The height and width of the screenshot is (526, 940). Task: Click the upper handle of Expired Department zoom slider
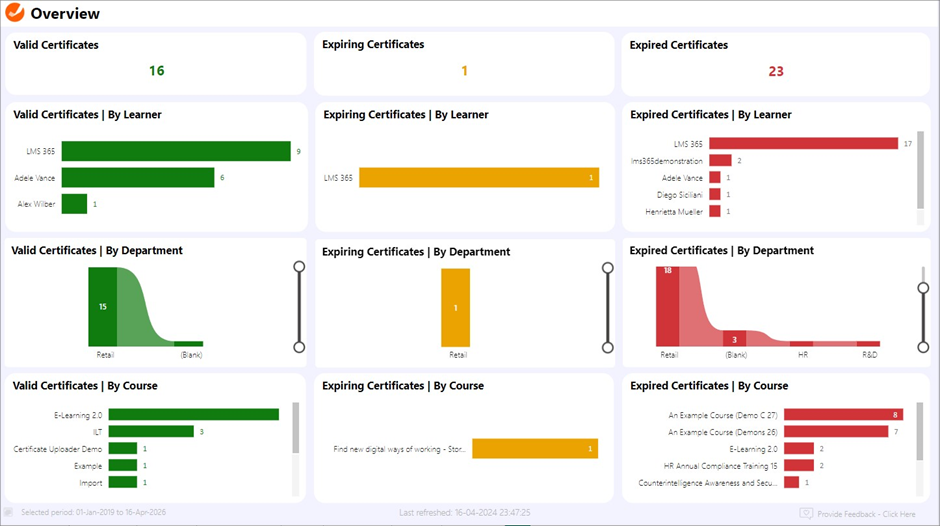(x=924, y=288)
